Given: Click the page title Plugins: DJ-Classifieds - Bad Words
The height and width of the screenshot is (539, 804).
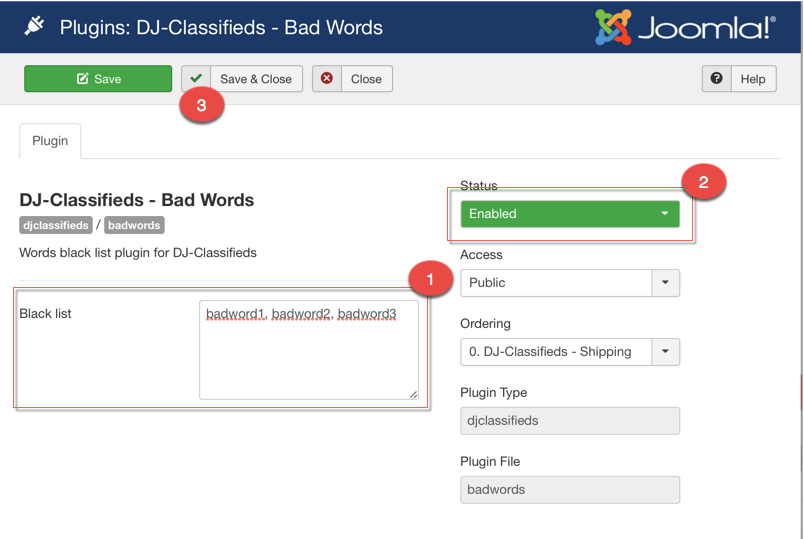Looking at the screenshot, I should point(221,28).
